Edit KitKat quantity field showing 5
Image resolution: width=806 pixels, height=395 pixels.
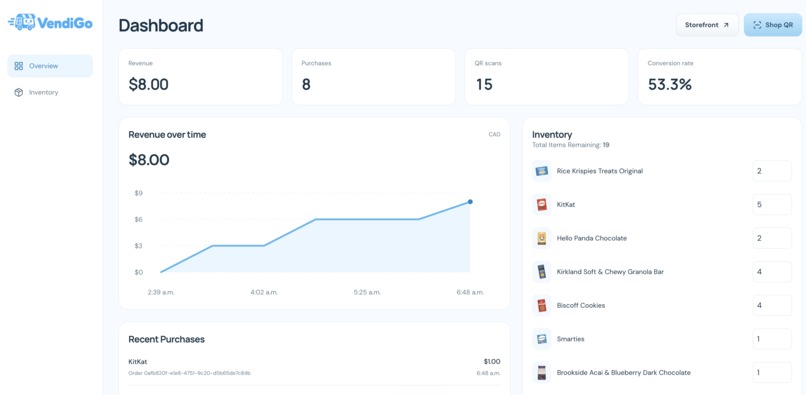(x=772, y=205)
